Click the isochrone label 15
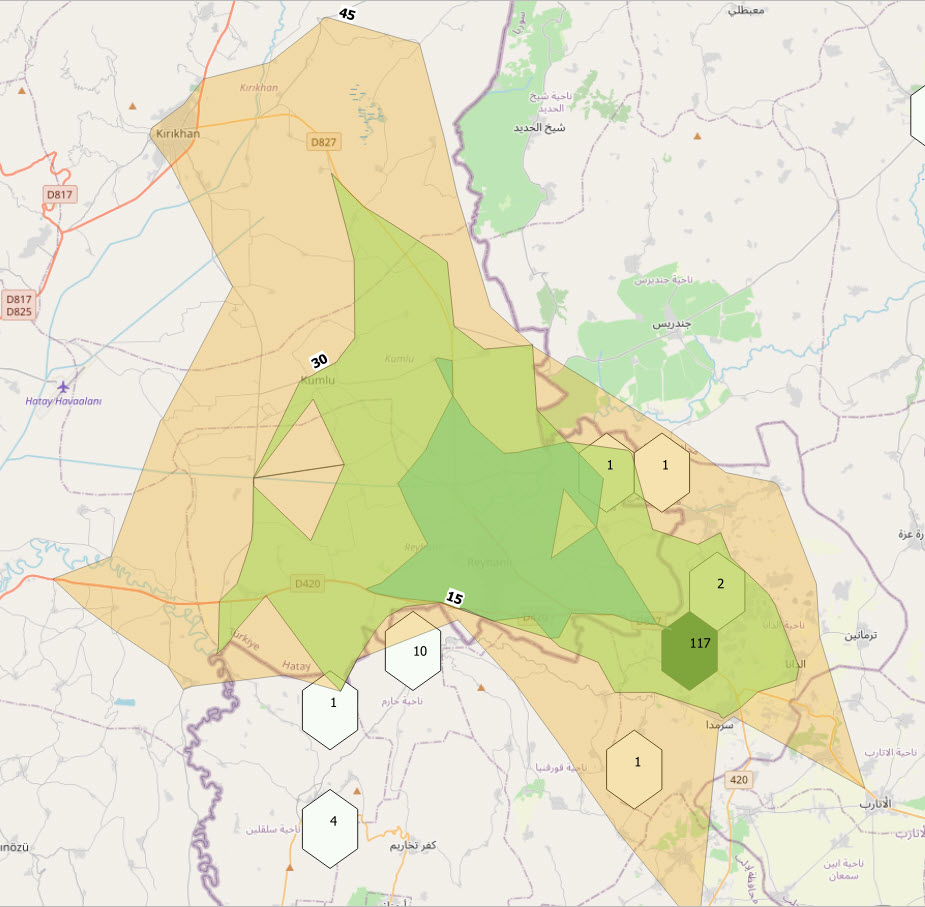This screenshot has height=907, width=925. tap(454, 598)
